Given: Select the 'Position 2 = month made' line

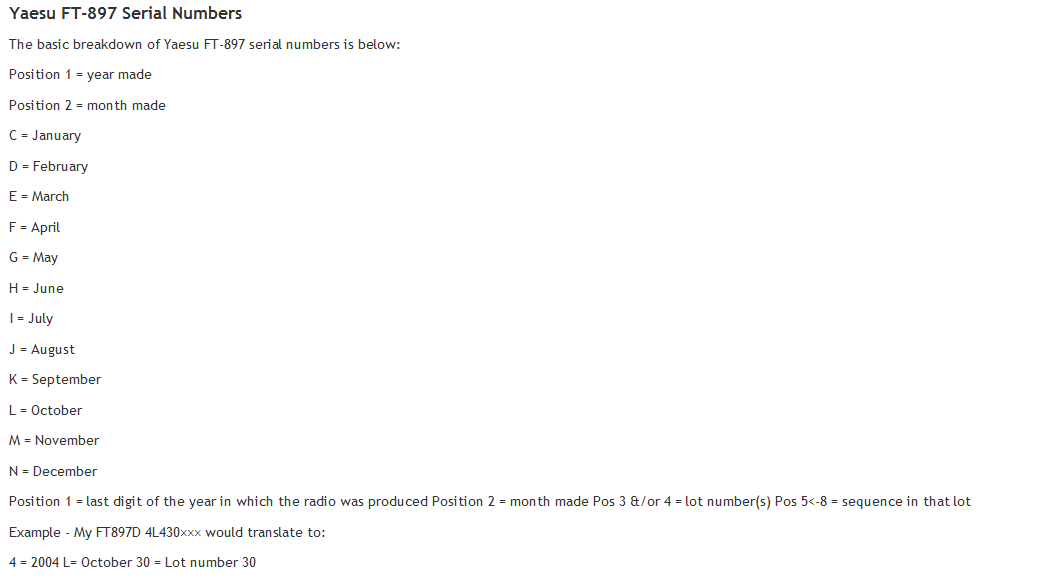Looking at the screenshot, I should pyautogui.click(x=87, y=105).
